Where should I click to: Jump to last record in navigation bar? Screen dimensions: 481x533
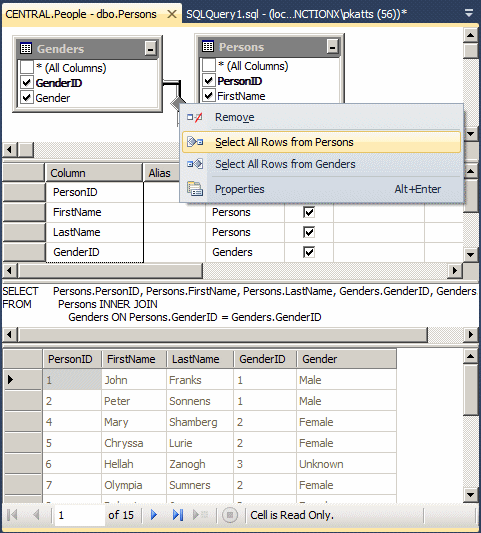click(x=178, y=515)
